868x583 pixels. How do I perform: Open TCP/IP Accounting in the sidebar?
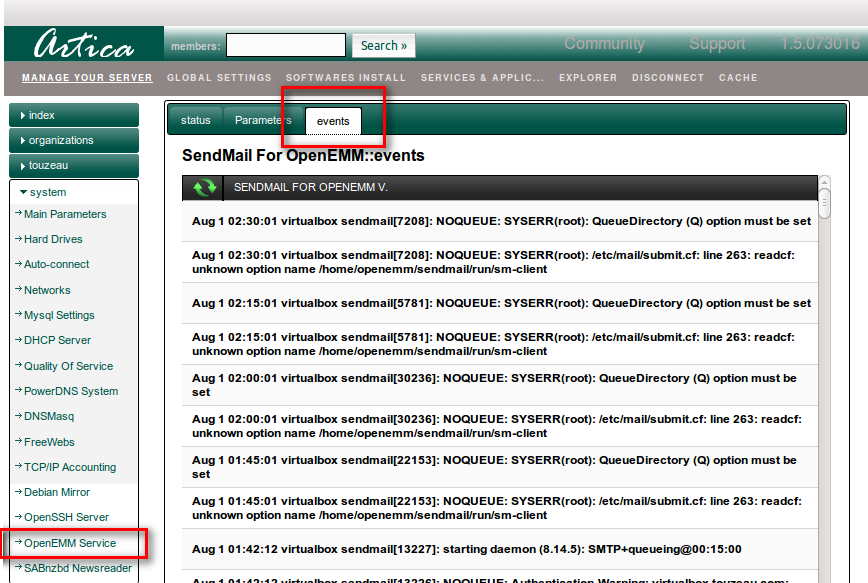point(70,467)
